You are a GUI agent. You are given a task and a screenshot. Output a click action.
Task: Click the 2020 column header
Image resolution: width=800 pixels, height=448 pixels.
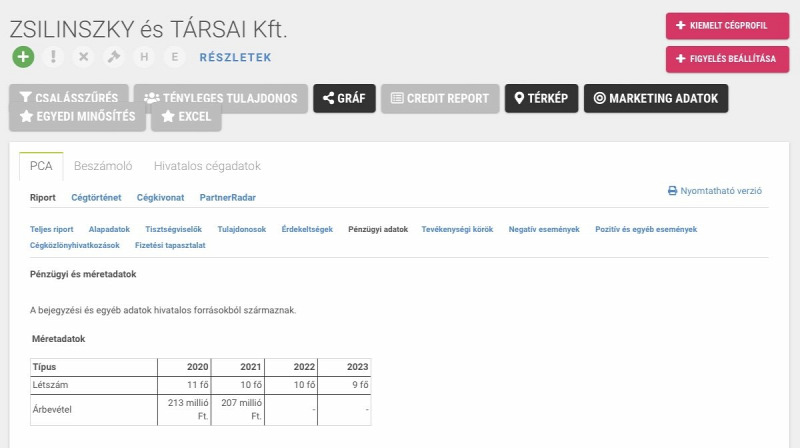[x=184, y=367]
